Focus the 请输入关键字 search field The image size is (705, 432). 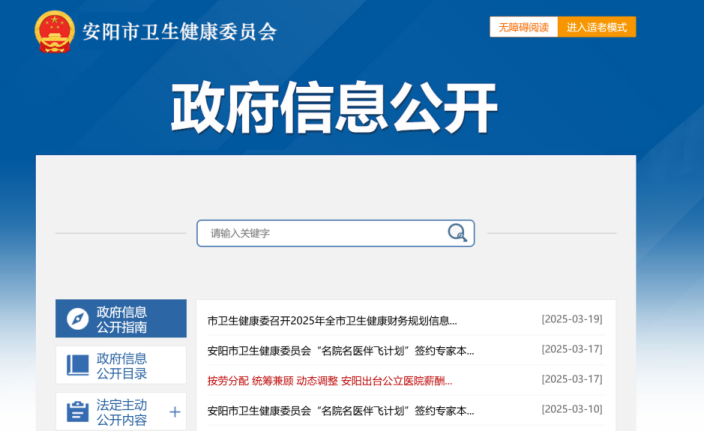pyautogui.click(x=335, y=233)
